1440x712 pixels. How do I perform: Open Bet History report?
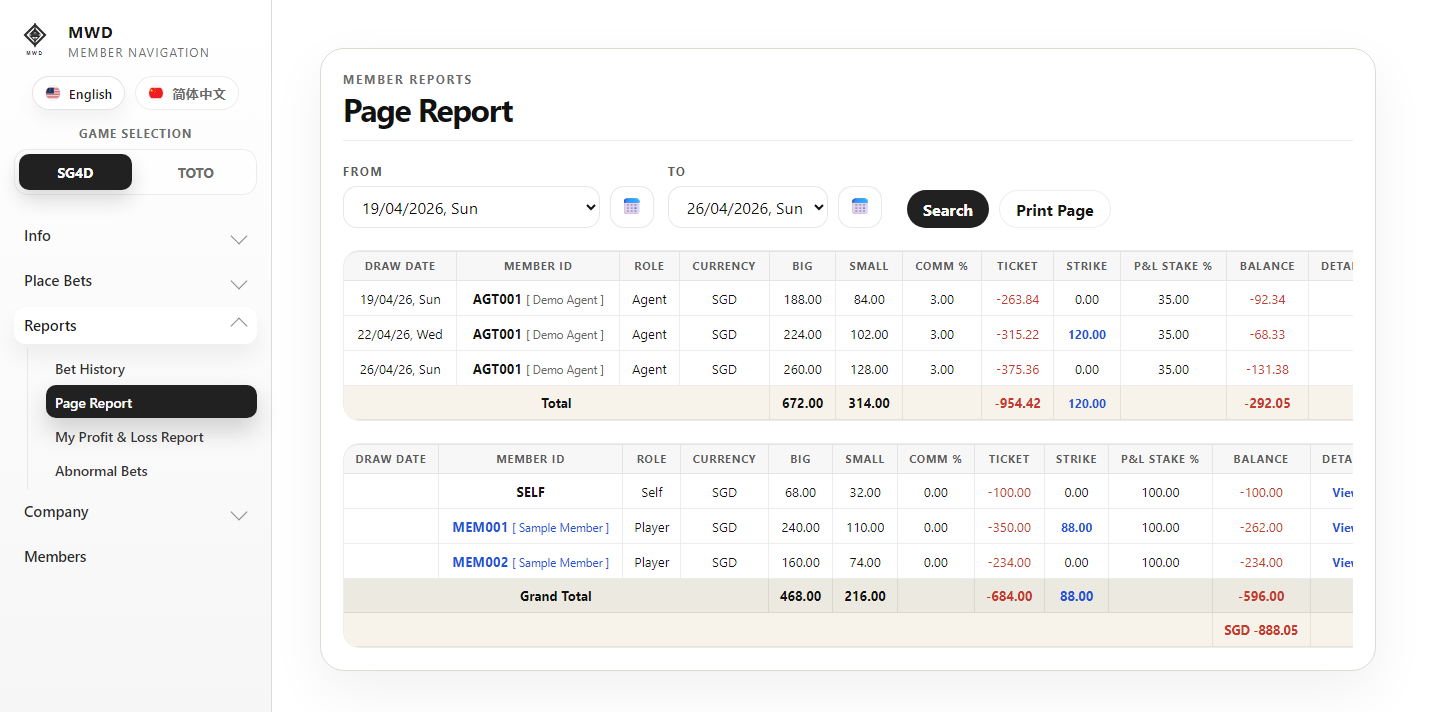pyautogui.click(x=151, y=369)
